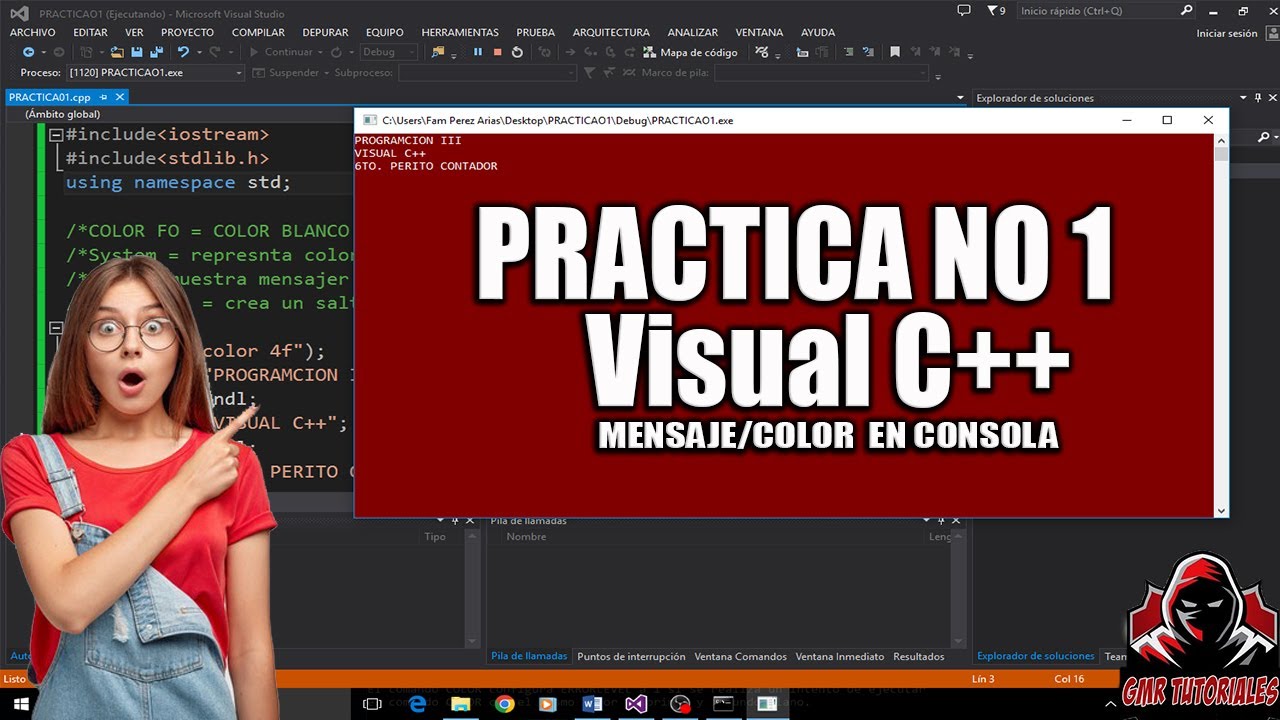This screenshot has width=1280, height=720.
Task: Pin the PRACTICA01.cpp tab
Action: coord(103,97)
